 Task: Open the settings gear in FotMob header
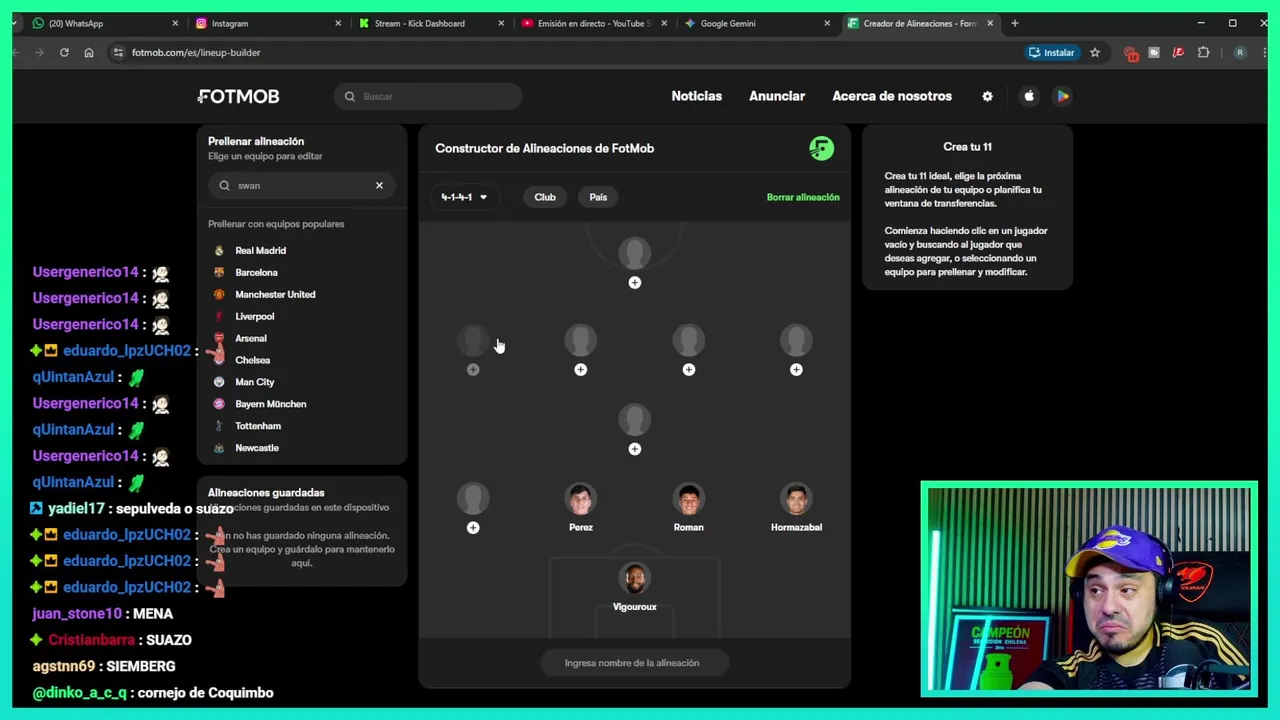(987, 96)
